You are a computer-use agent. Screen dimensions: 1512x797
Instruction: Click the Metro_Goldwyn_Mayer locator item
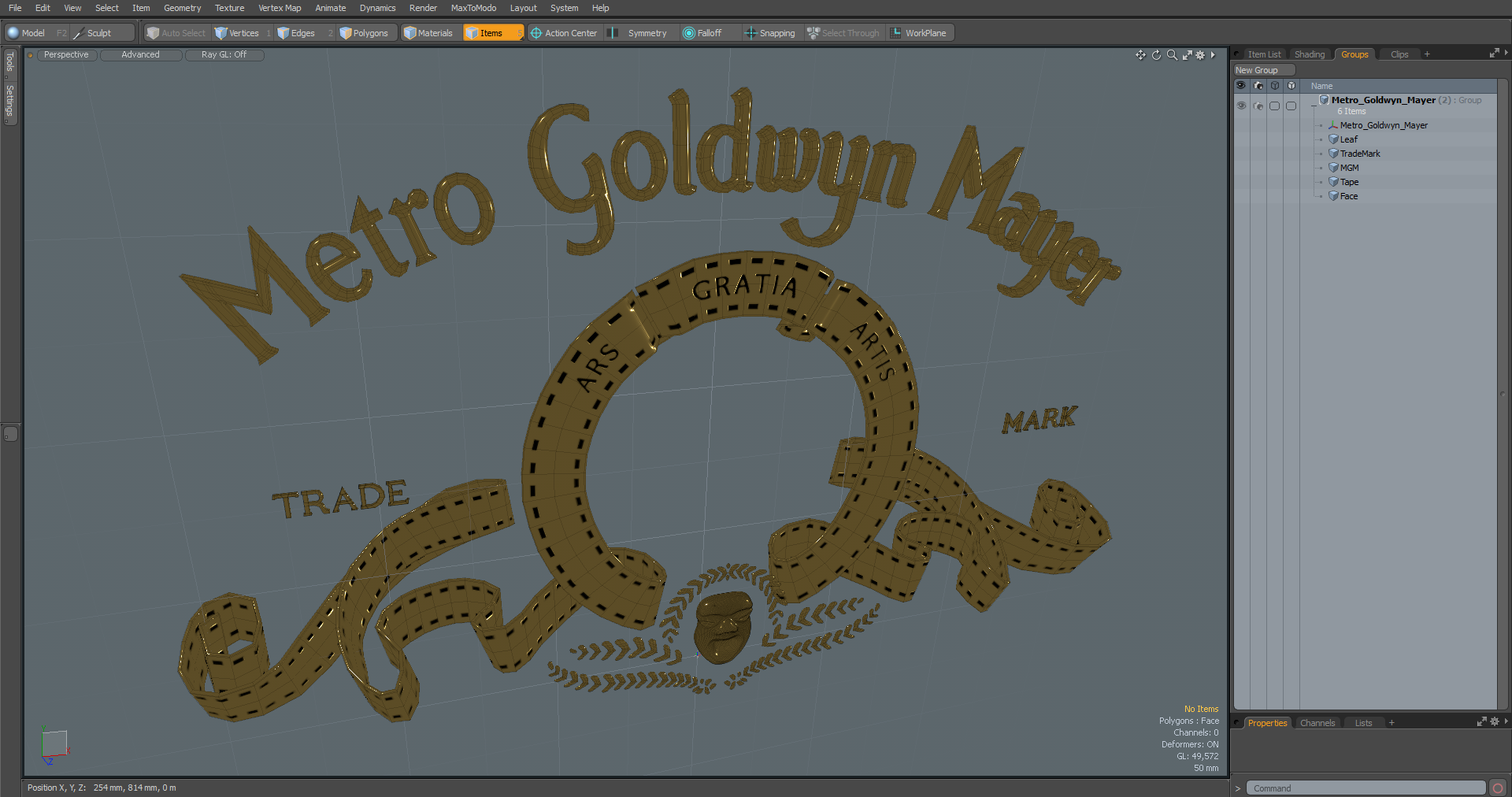coord(1384,125)
